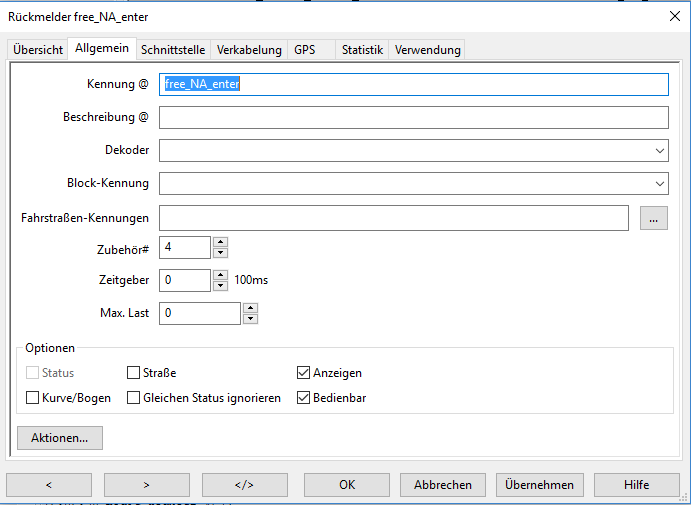691x505 pixels.
Task: Open the Block-Kennung dropdown
Action: [x=660, y=184]
